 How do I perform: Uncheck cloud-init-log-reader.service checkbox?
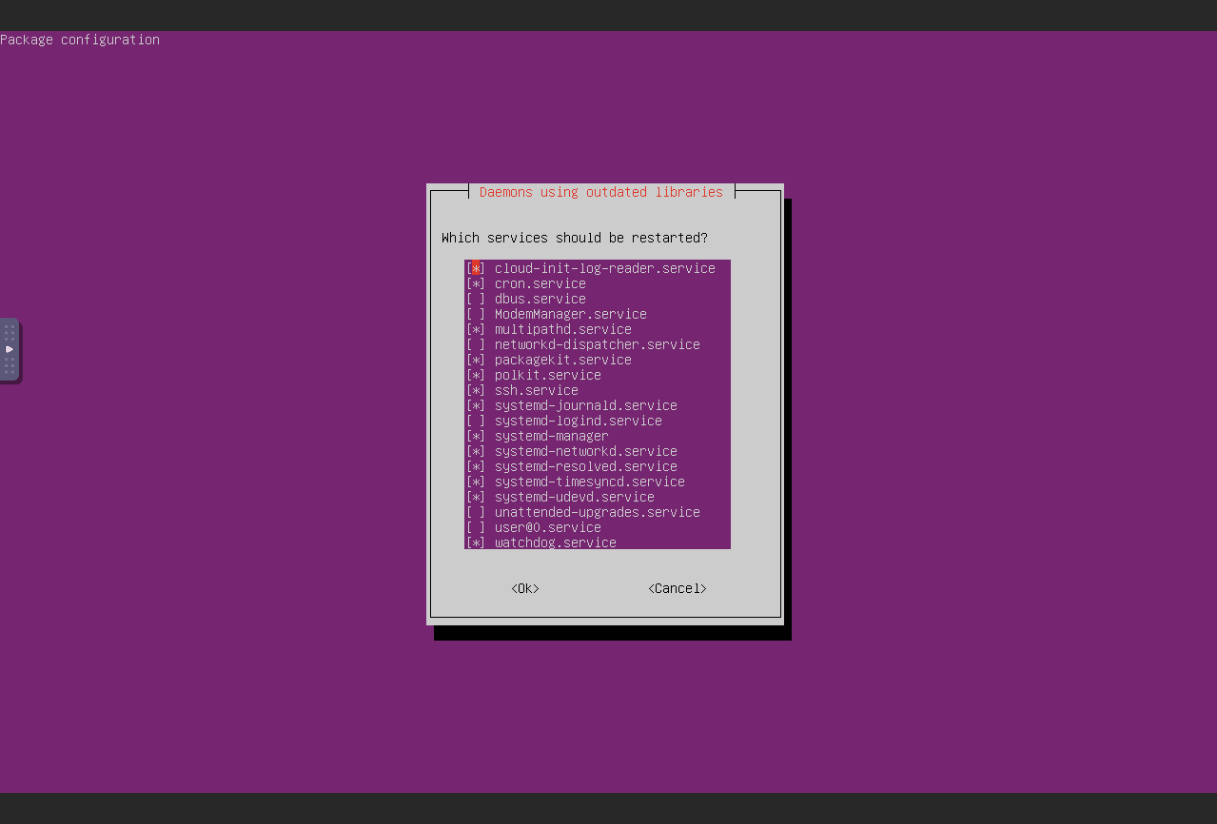476,269
